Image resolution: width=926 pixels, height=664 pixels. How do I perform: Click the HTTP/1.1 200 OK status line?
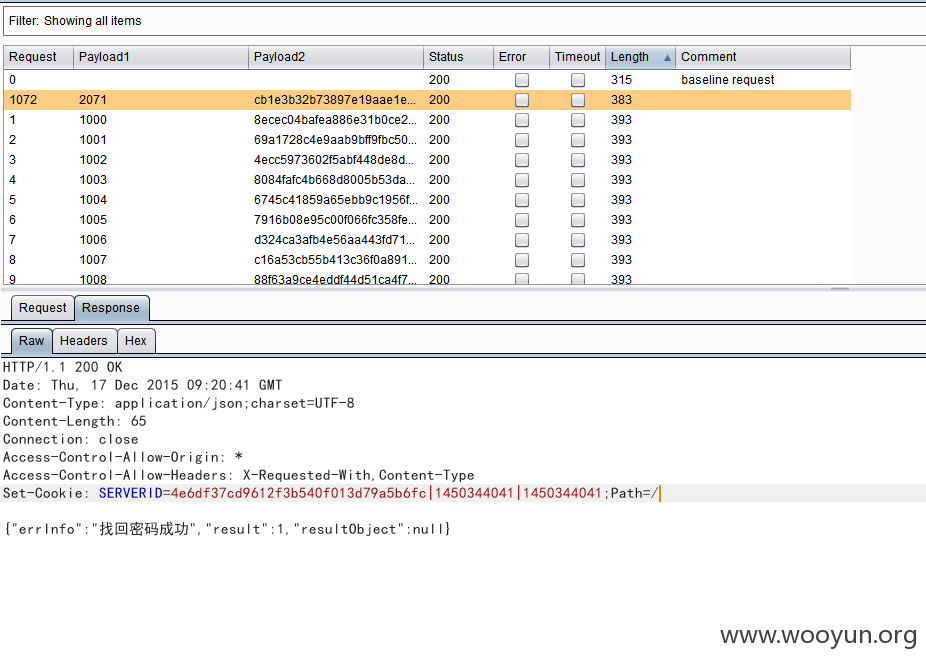coord(63,367)
